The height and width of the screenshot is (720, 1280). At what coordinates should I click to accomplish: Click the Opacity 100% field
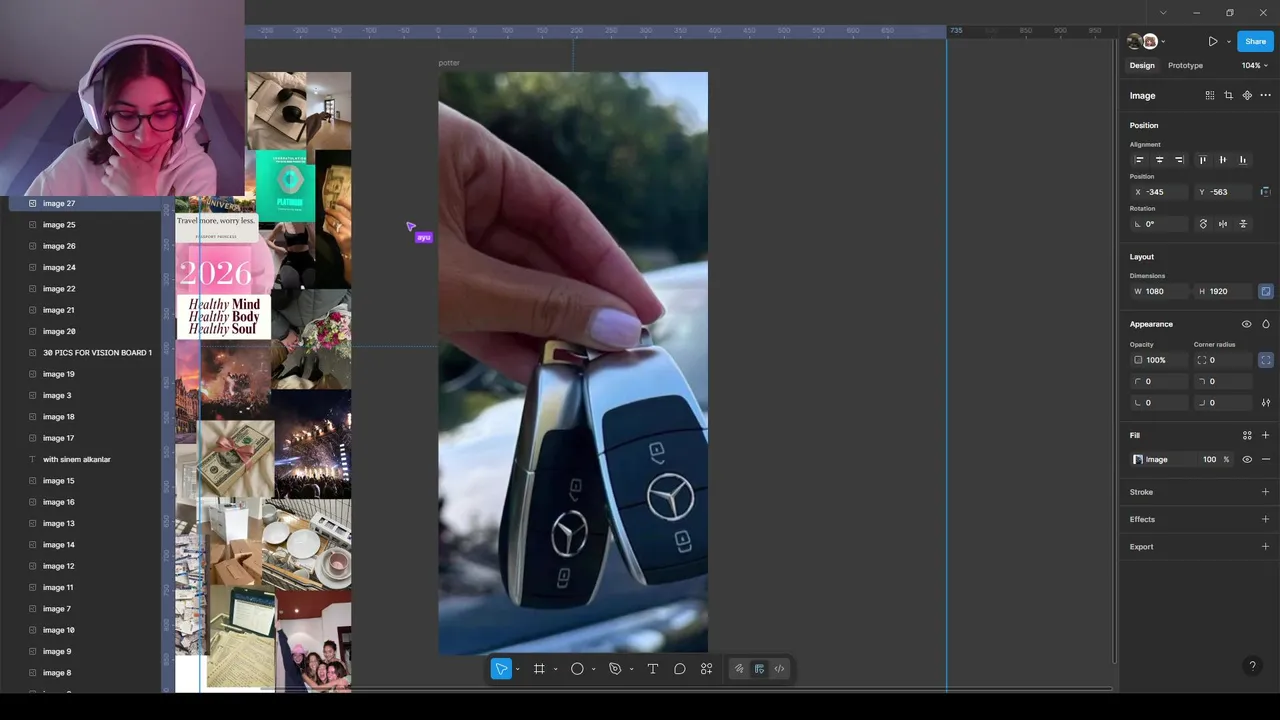(x=1159, y=360)
